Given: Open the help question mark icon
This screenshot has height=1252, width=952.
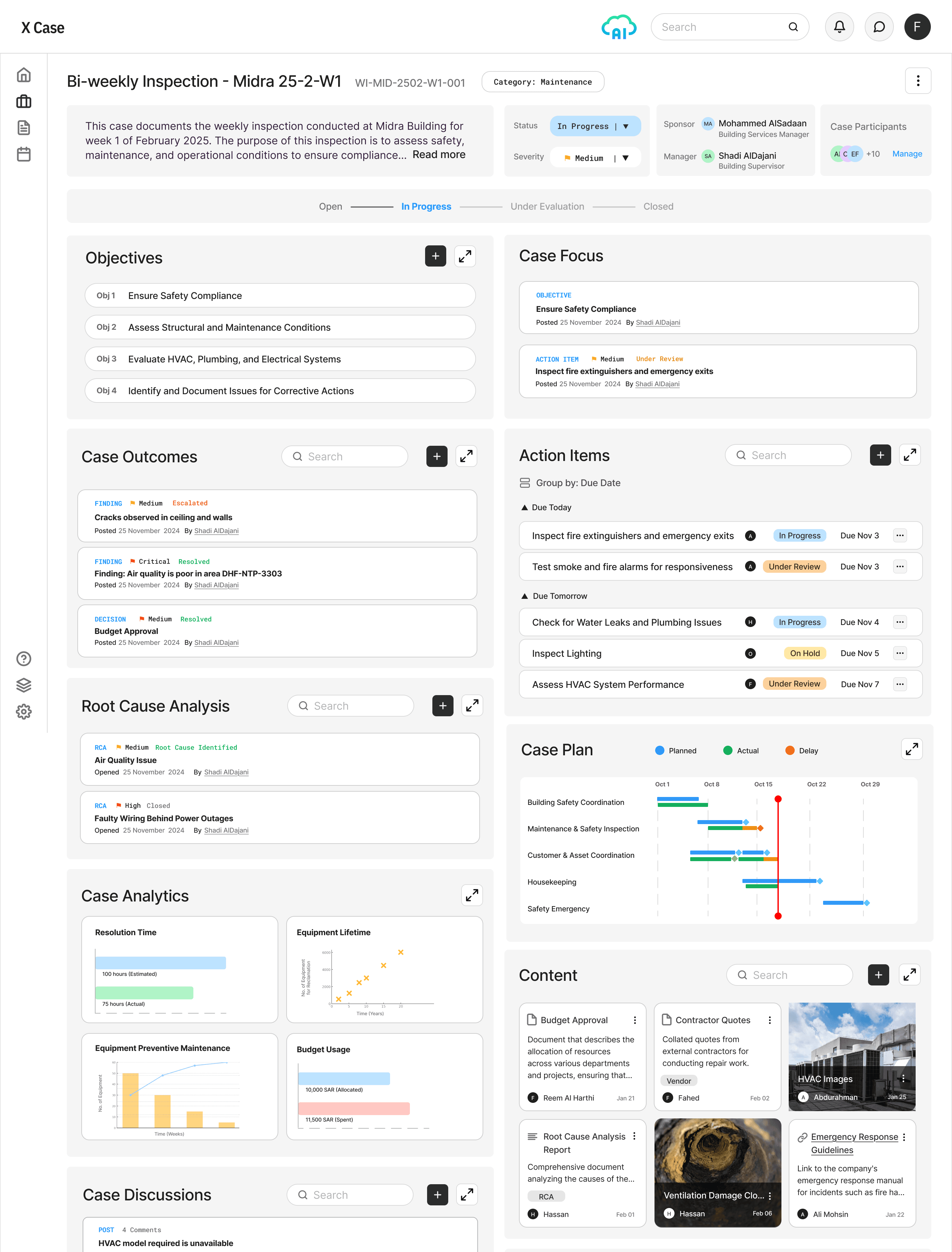Looking at the screenshot, I should [x=24, y=659].
